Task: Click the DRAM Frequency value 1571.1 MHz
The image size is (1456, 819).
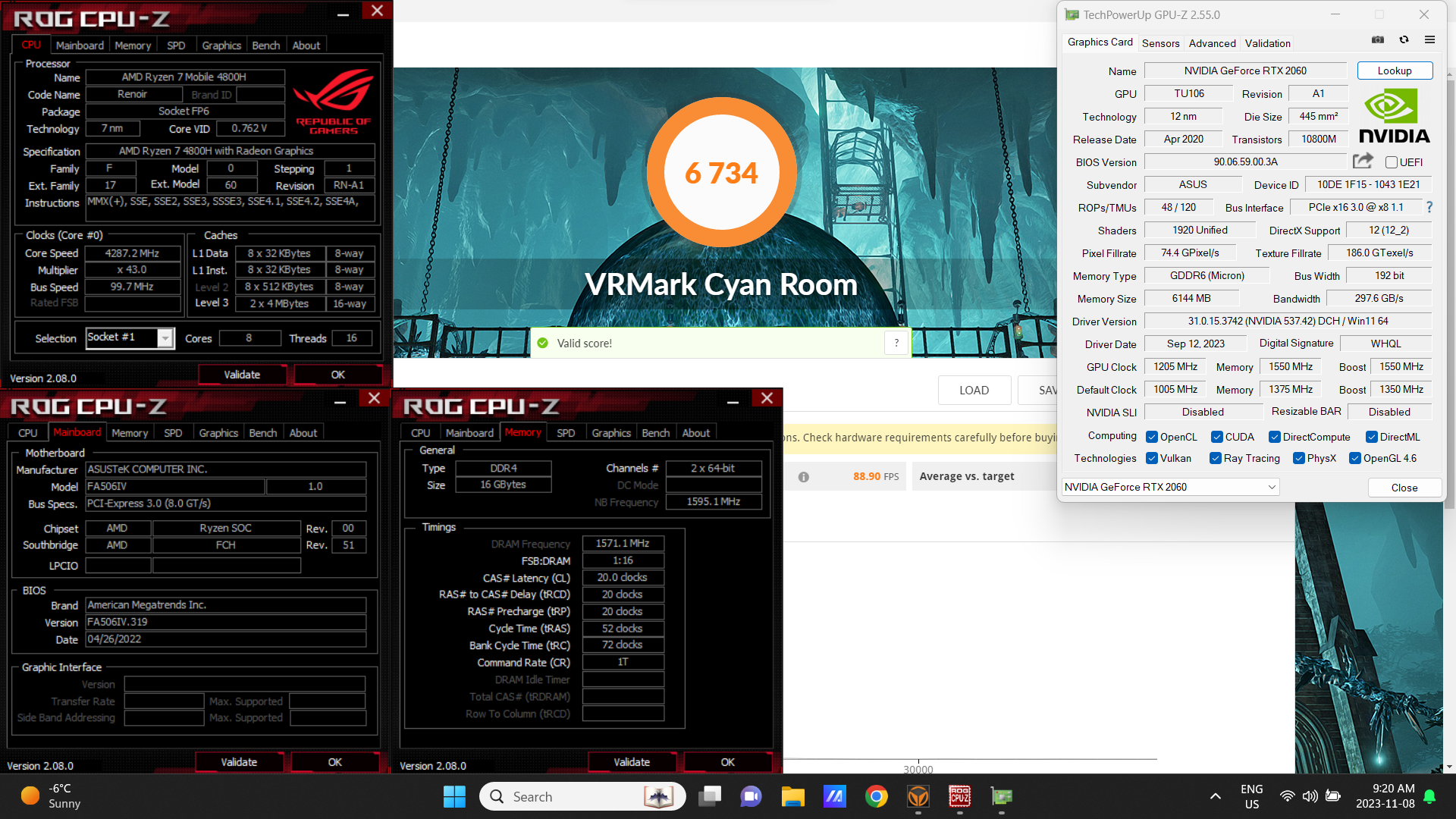Action: (623, 543)
